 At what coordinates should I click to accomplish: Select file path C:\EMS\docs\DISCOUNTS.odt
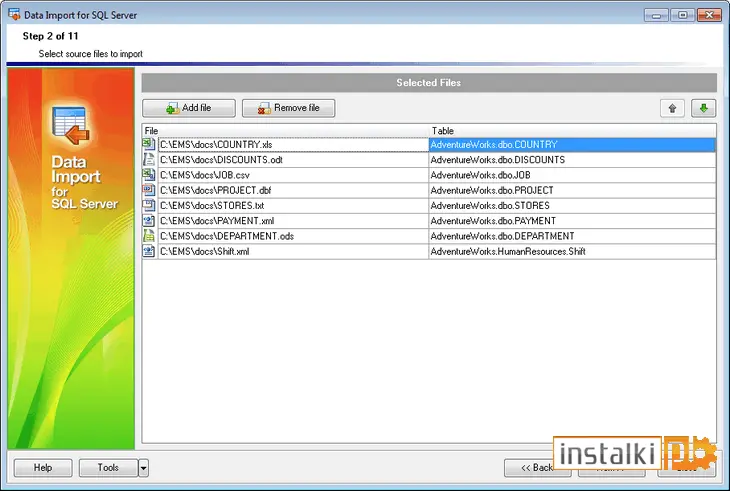[293, 160]
